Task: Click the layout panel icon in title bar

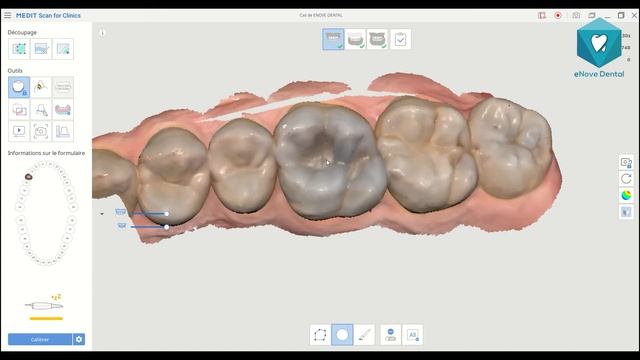Action: click(542, 16)
